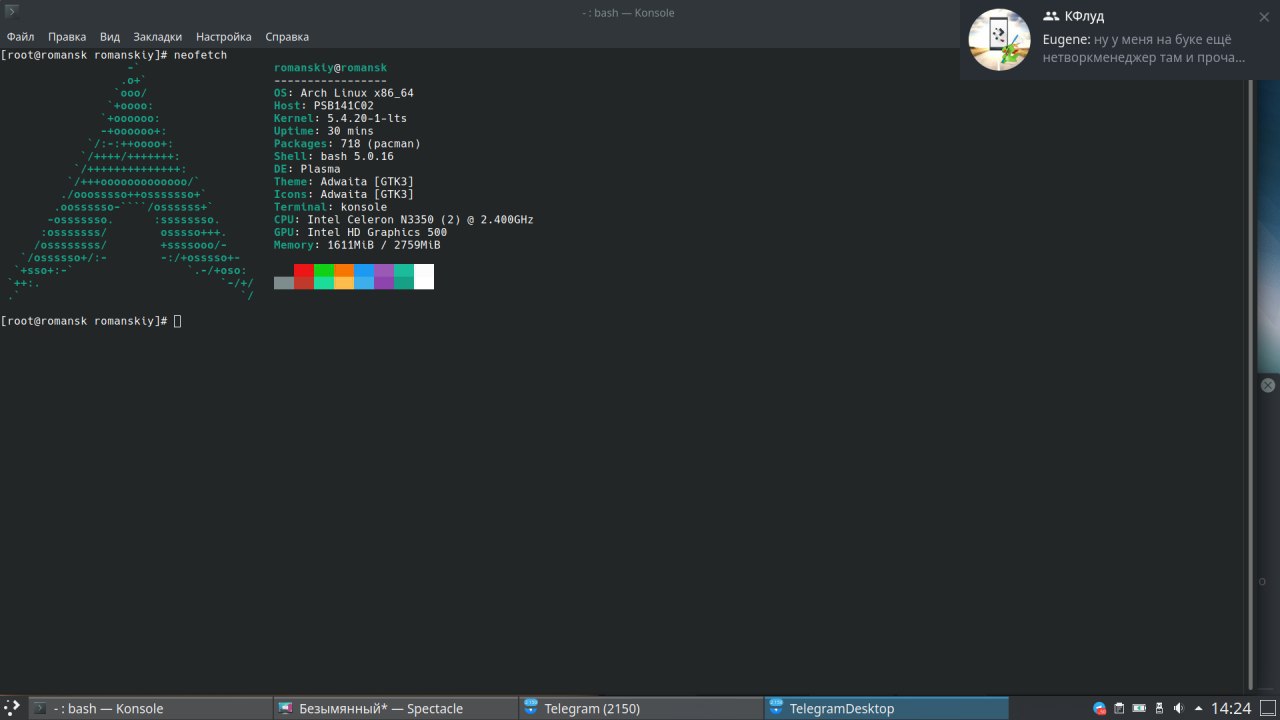The height and width of the screenshot is (720, 1280).
Task: Open the Telegram tray icon with unread badge
Action: [1100, 708]
